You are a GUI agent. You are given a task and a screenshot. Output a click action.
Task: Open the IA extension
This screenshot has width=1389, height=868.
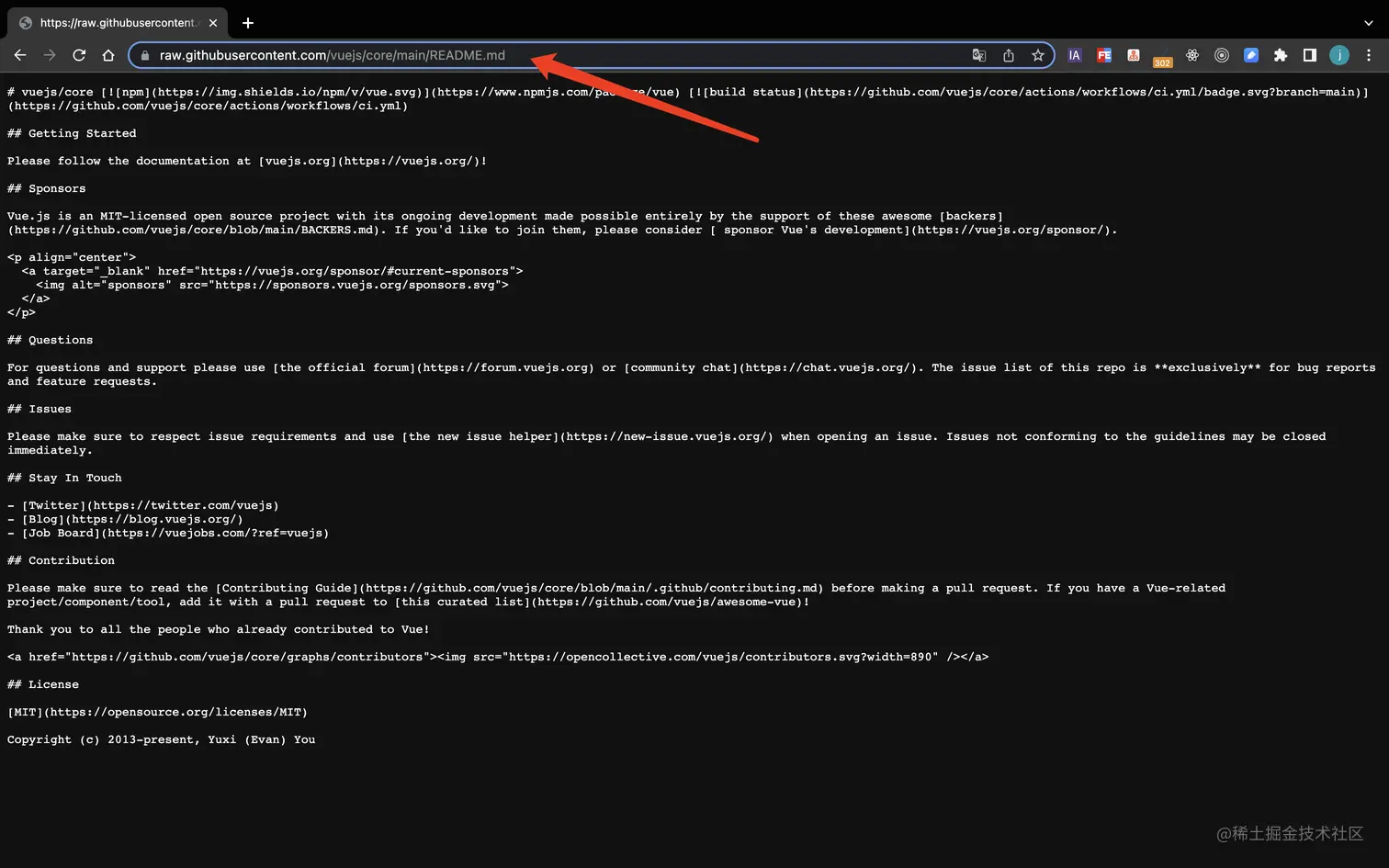tap(1075, 55)
